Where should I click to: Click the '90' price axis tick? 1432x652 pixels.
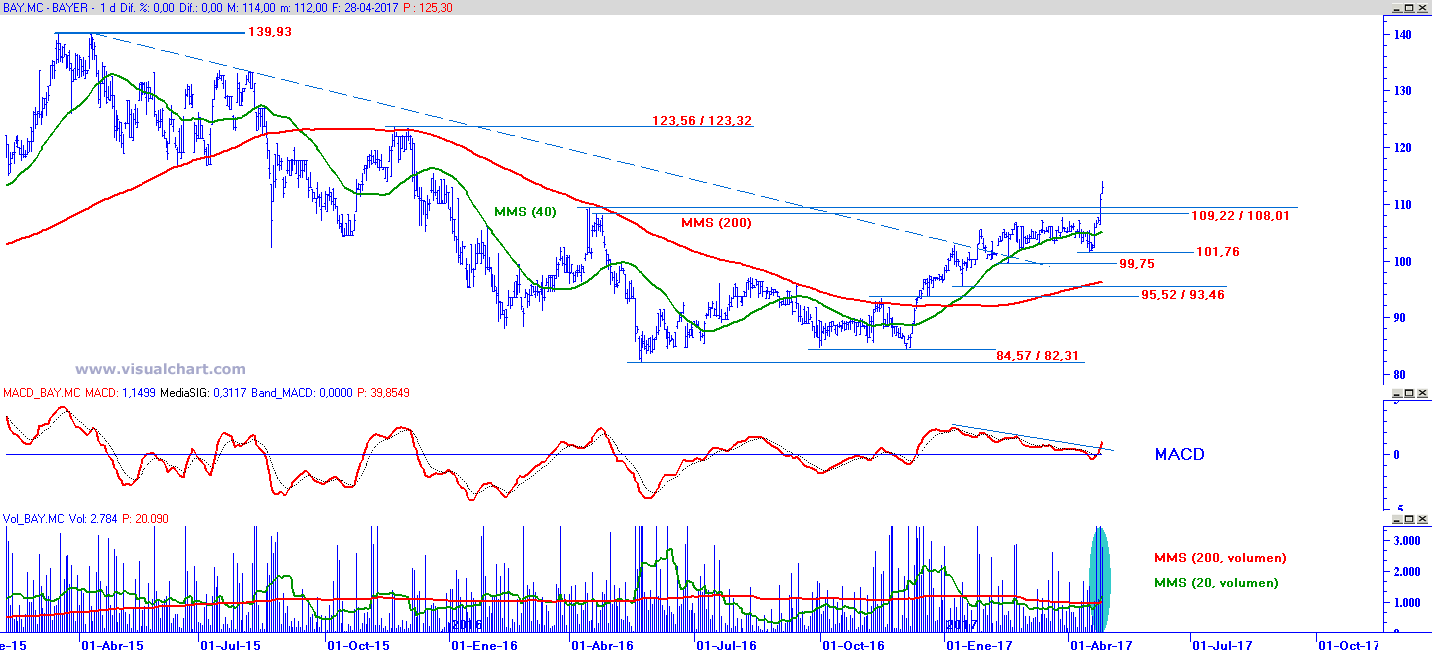pos(1400,318)
